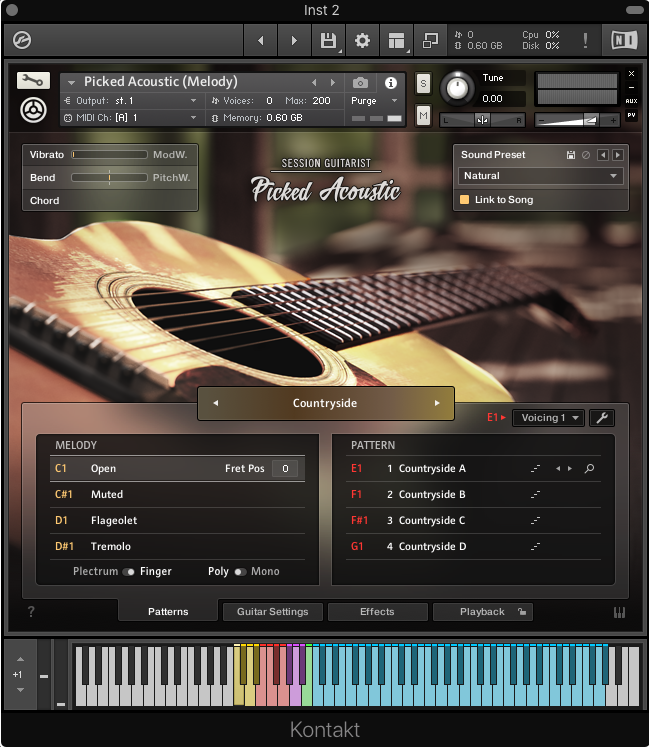The width and height of the screenshot is (649, 747).
Task: Click the instrument volume slider
Action: click(x=577, y=120)
